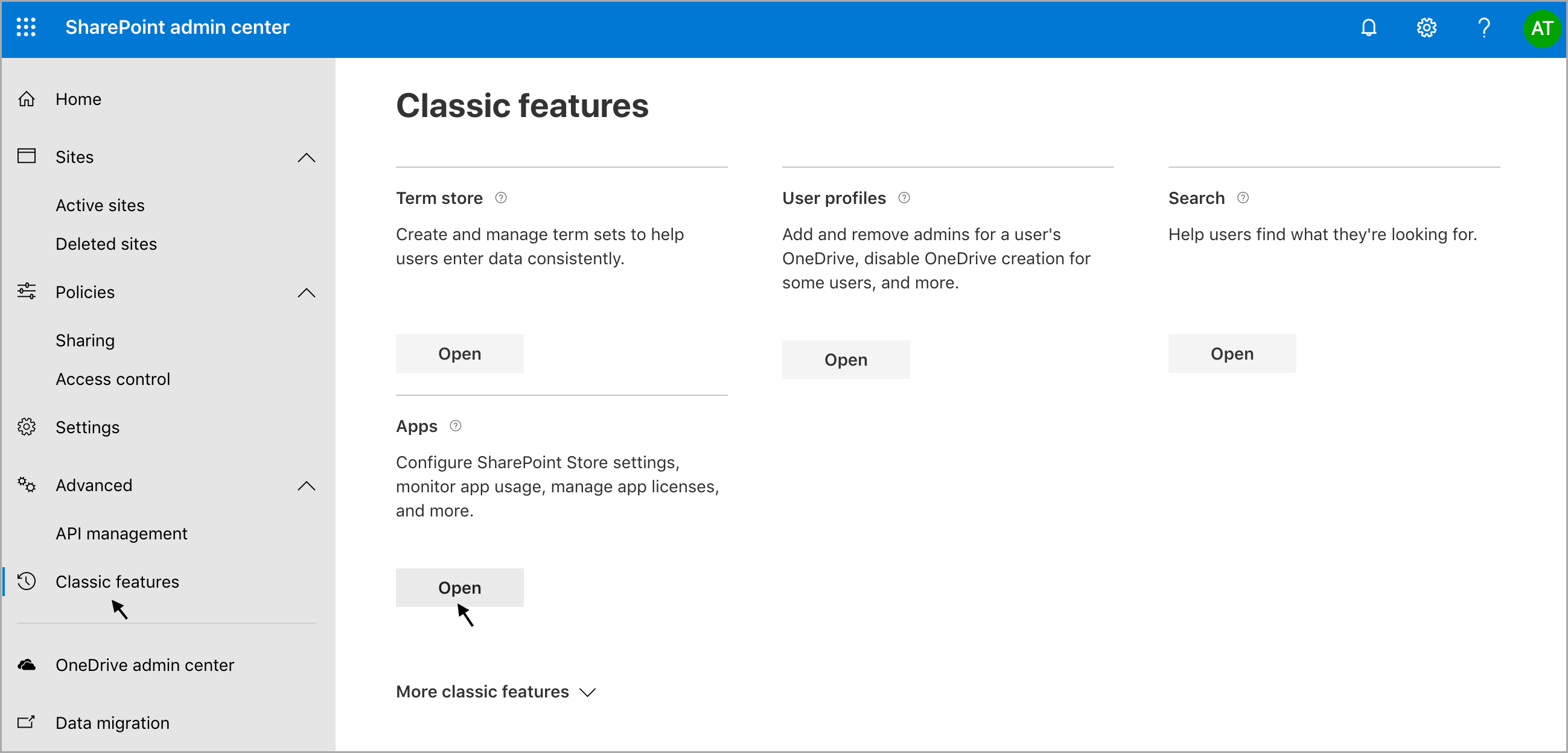Click the Apps info icon
This screenshot has height=753, width=1568.
[455, 426]
